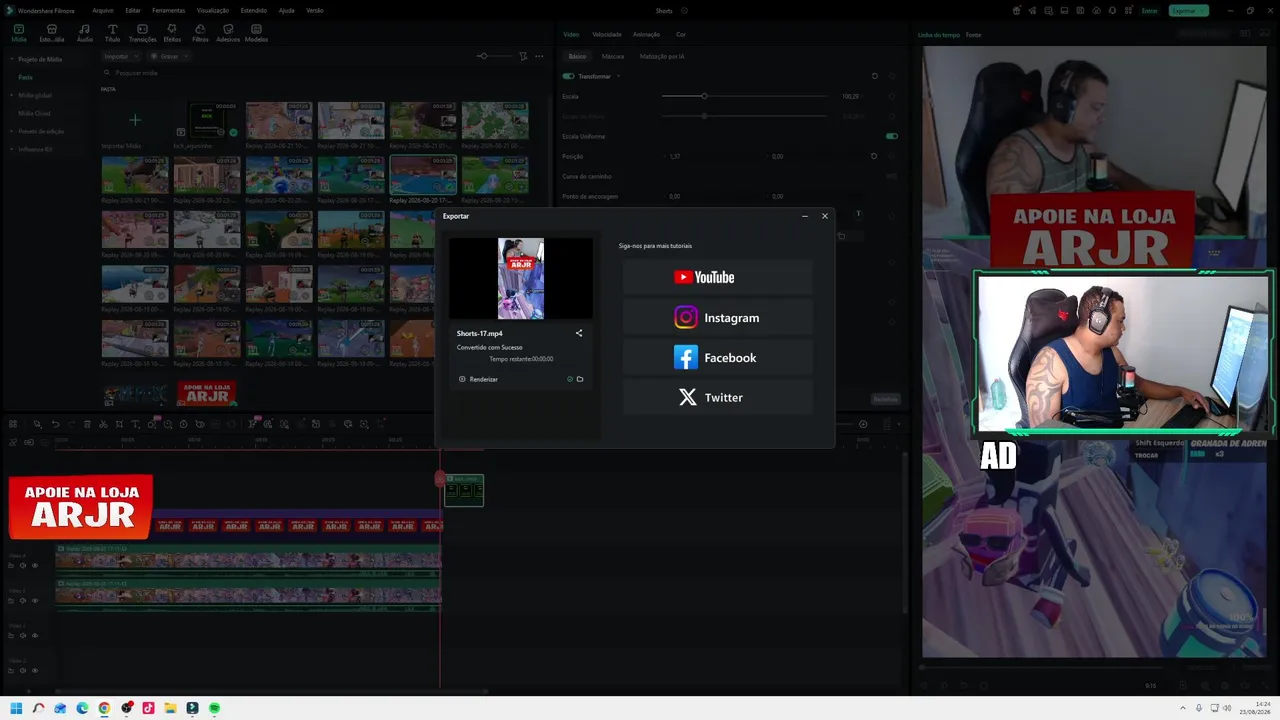Viewport: 1280px width, 720px height.
Task: Toggle the Transformar switch
Action: click(x=569, y=76)
